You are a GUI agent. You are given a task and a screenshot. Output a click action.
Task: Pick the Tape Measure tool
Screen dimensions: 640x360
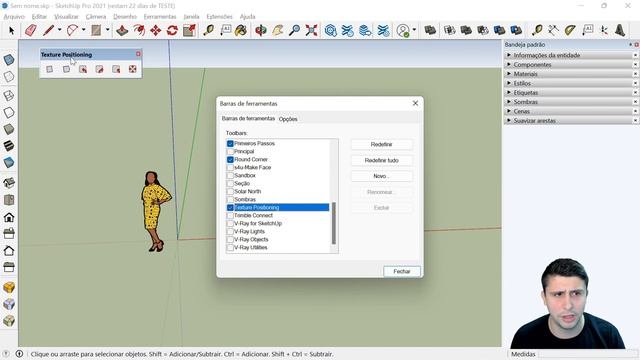click(x=209, y=31)
